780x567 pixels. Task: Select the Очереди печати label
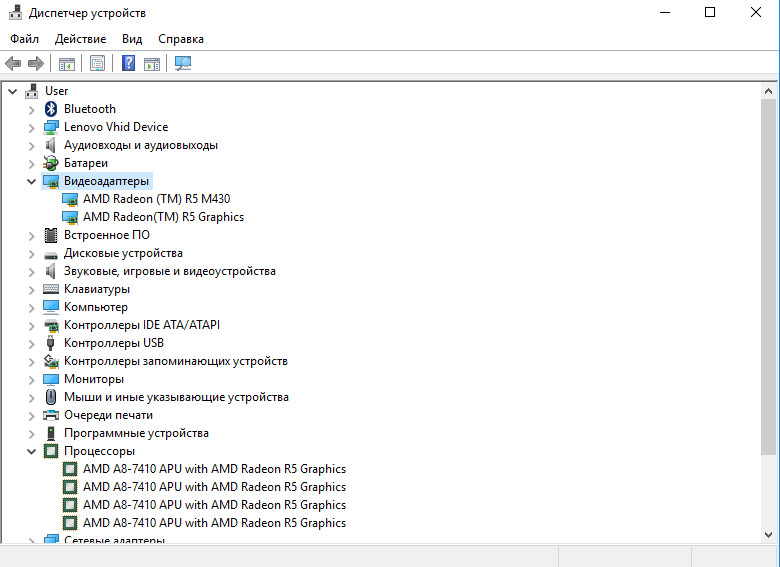108,415
